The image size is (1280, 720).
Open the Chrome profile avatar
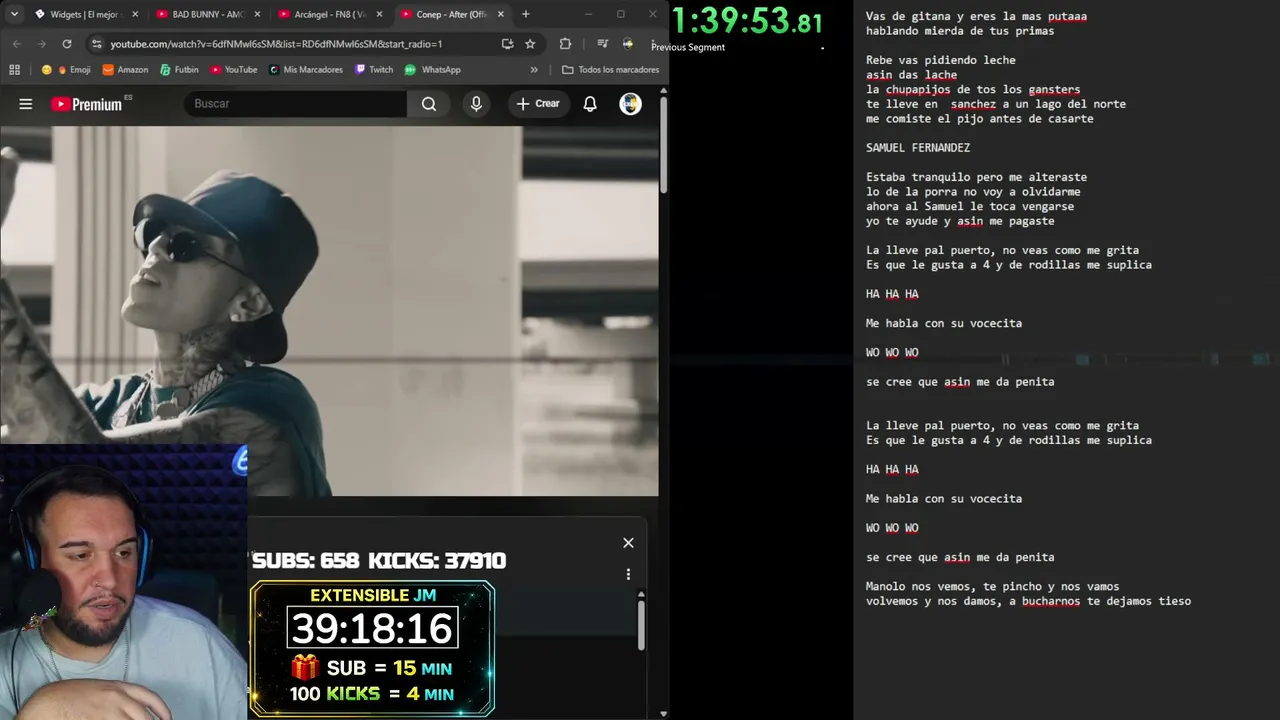[628, 44]
